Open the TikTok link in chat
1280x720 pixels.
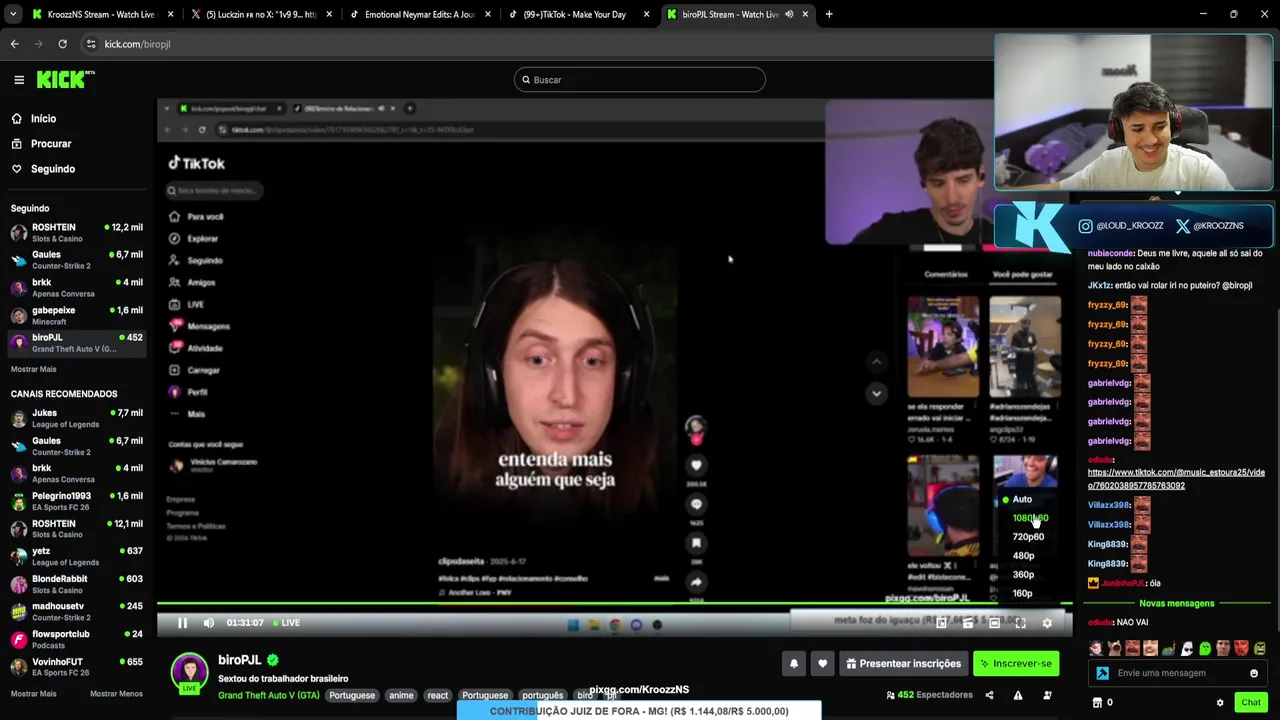tap(1176, 479)
